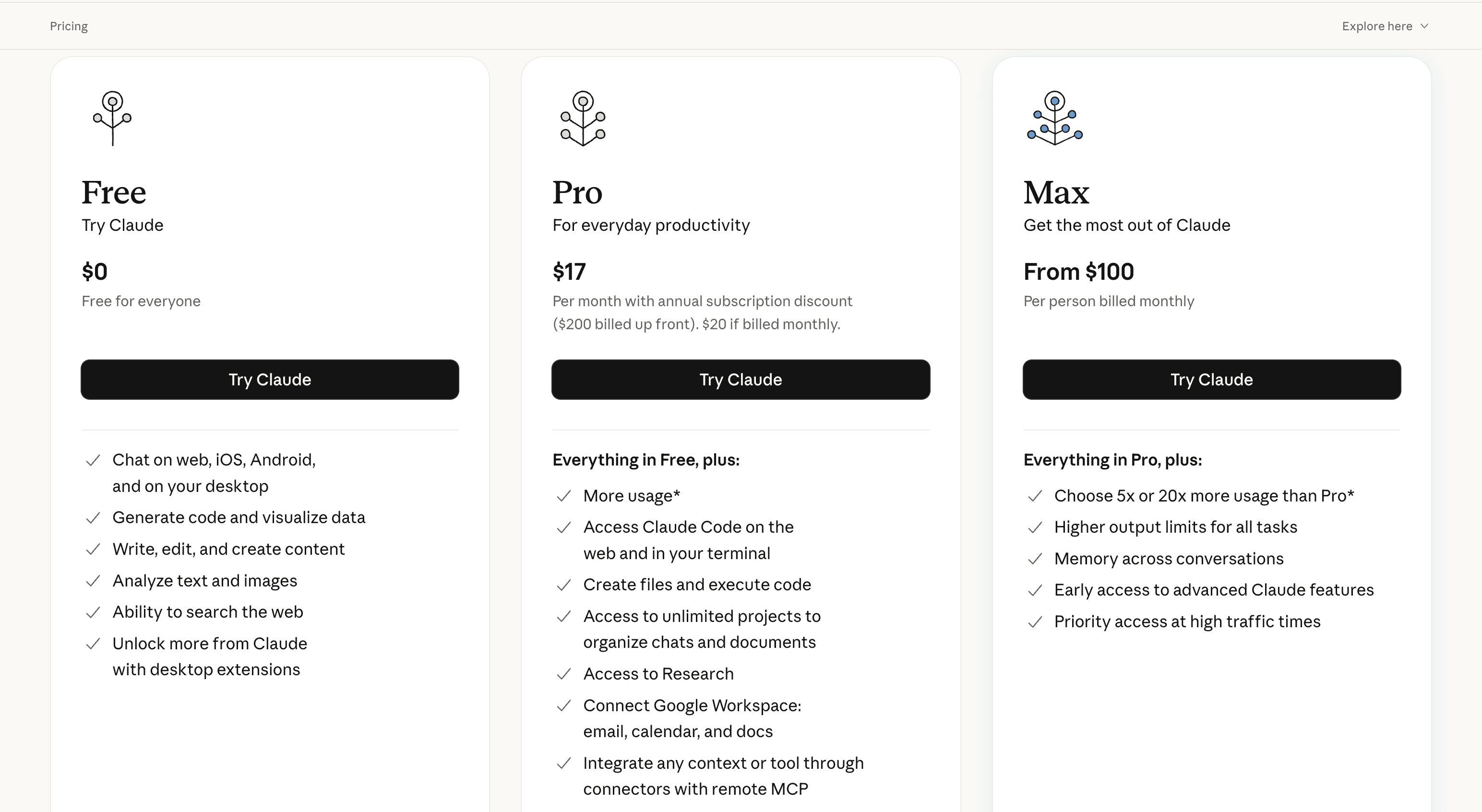The height and width of the screenshot is (812, 1482).
Task: Click the Free plan sprout icon
Action: (112, 118)
